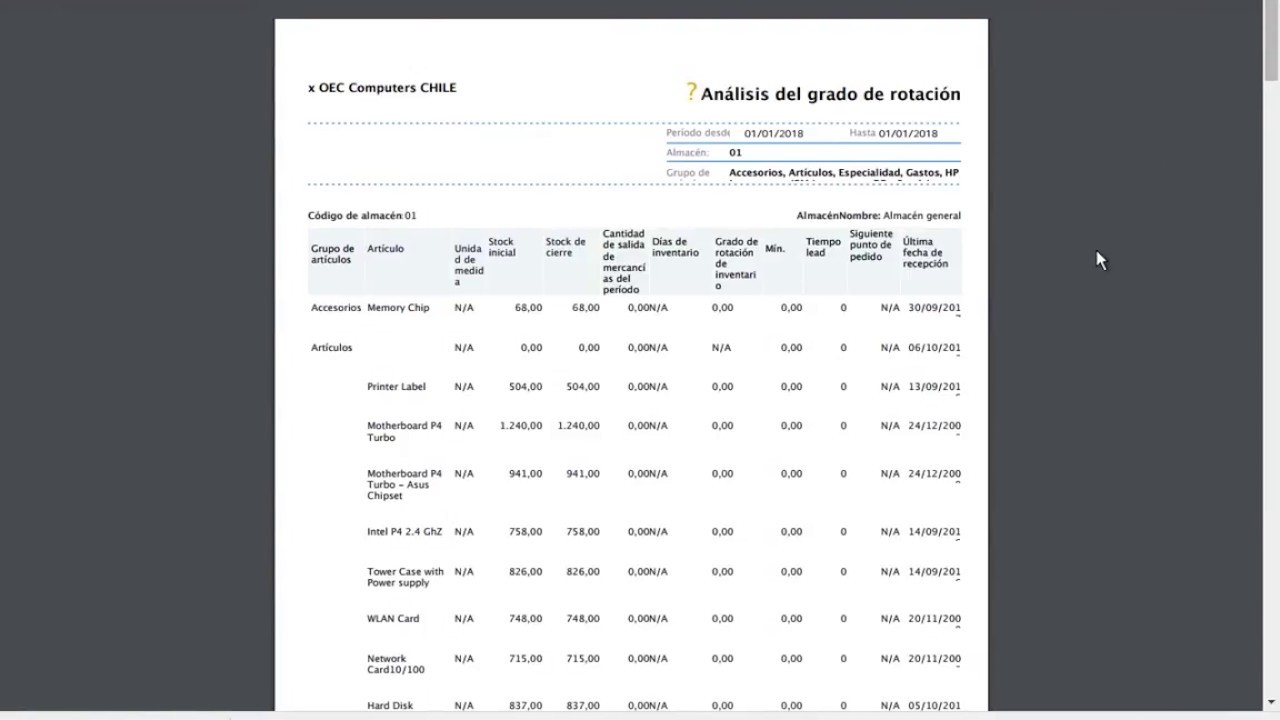Screen dimensions: 1280x720
Task: Click 'Grado de rotación de inventario' header
Action: coord(736,264)
